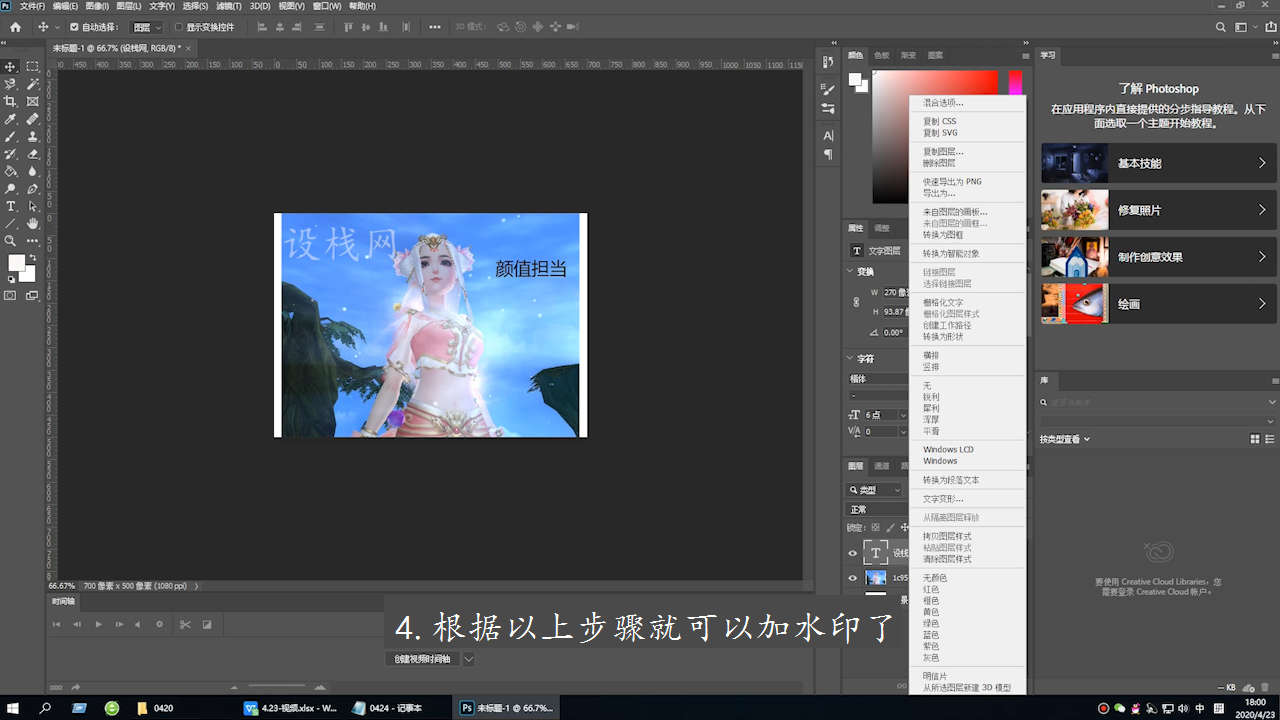This screenshot has height=720, width=1280.
Task: Open the 基本技能 tutorial
Action: [1158, 163]
